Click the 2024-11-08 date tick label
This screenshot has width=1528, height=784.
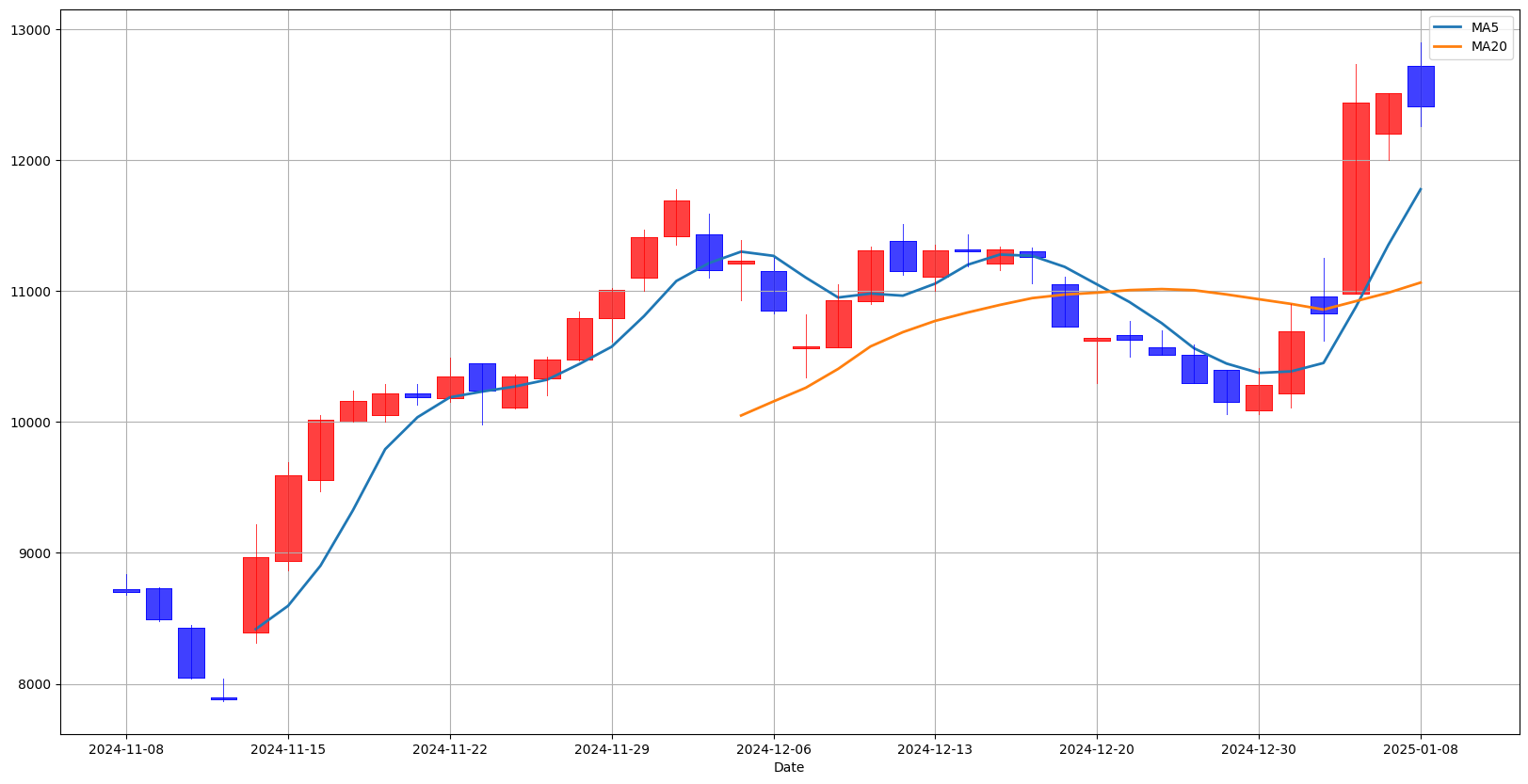point(126,750)
